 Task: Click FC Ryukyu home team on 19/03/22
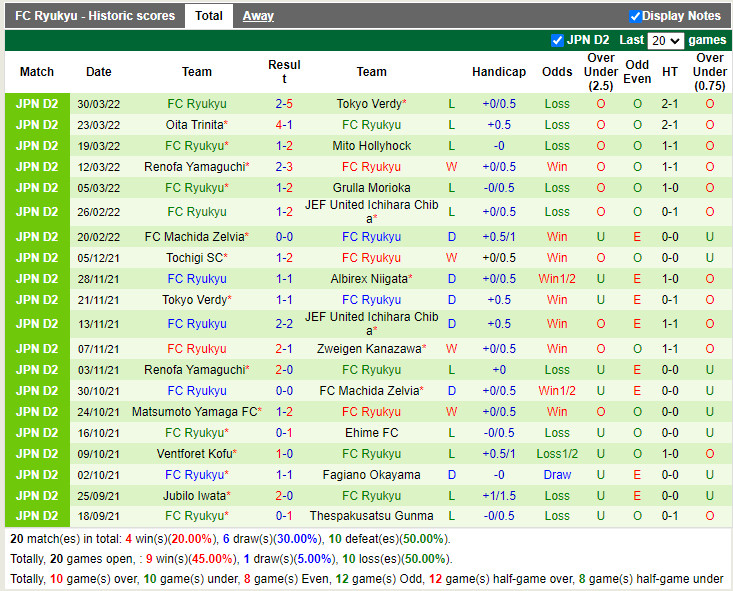coord(194,146)
